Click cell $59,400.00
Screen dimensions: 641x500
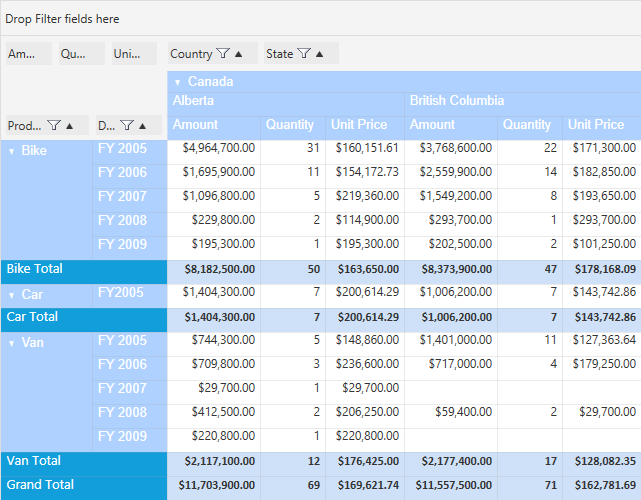(451, 416)
